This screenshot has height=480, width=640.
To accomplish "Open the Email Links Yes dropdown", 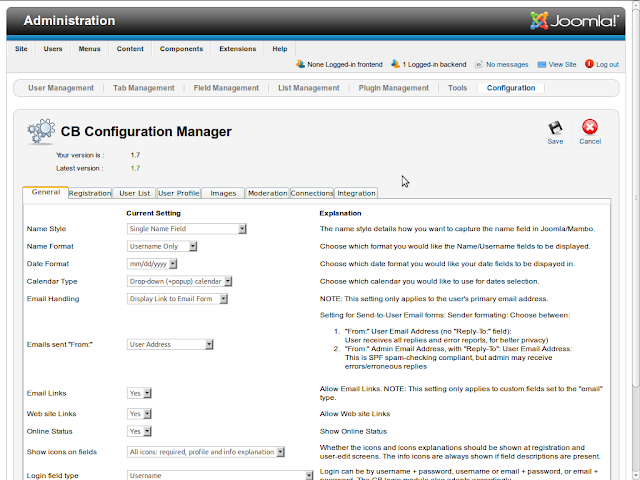I will pyautogui.click(x=139, y=393).
